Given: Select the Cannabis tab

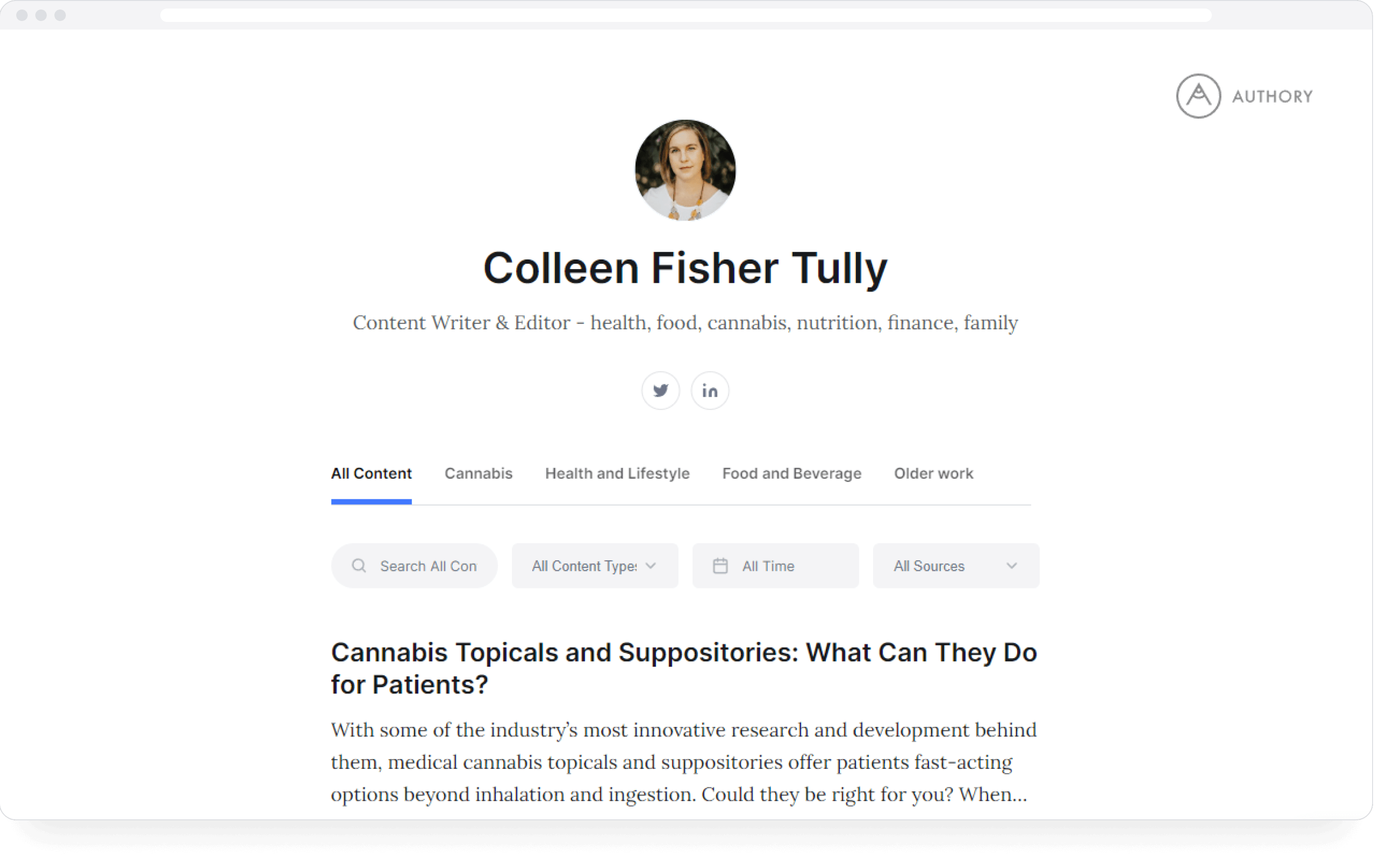Looking at the screenshot, I should 477,473.
